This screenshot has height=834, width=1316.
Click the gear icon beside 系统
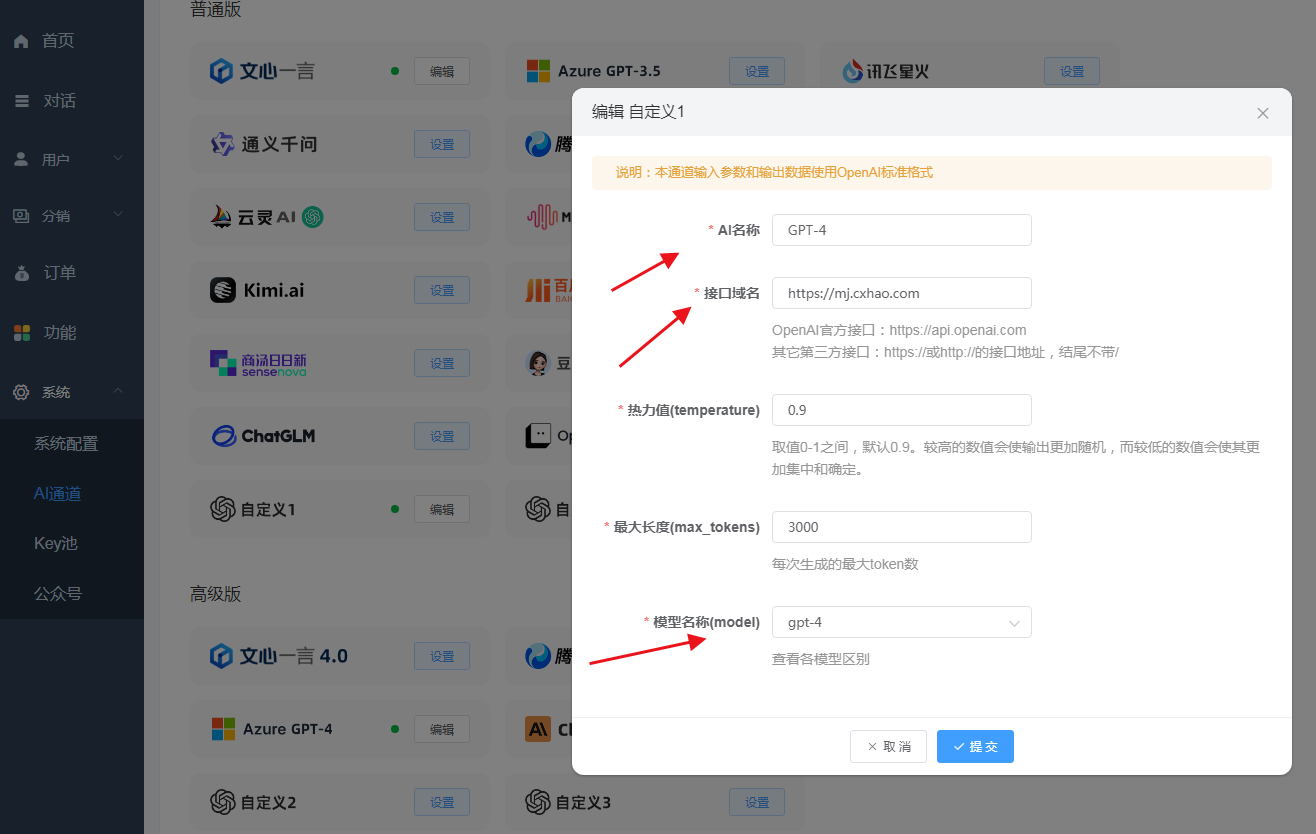(x=21, y=392)
